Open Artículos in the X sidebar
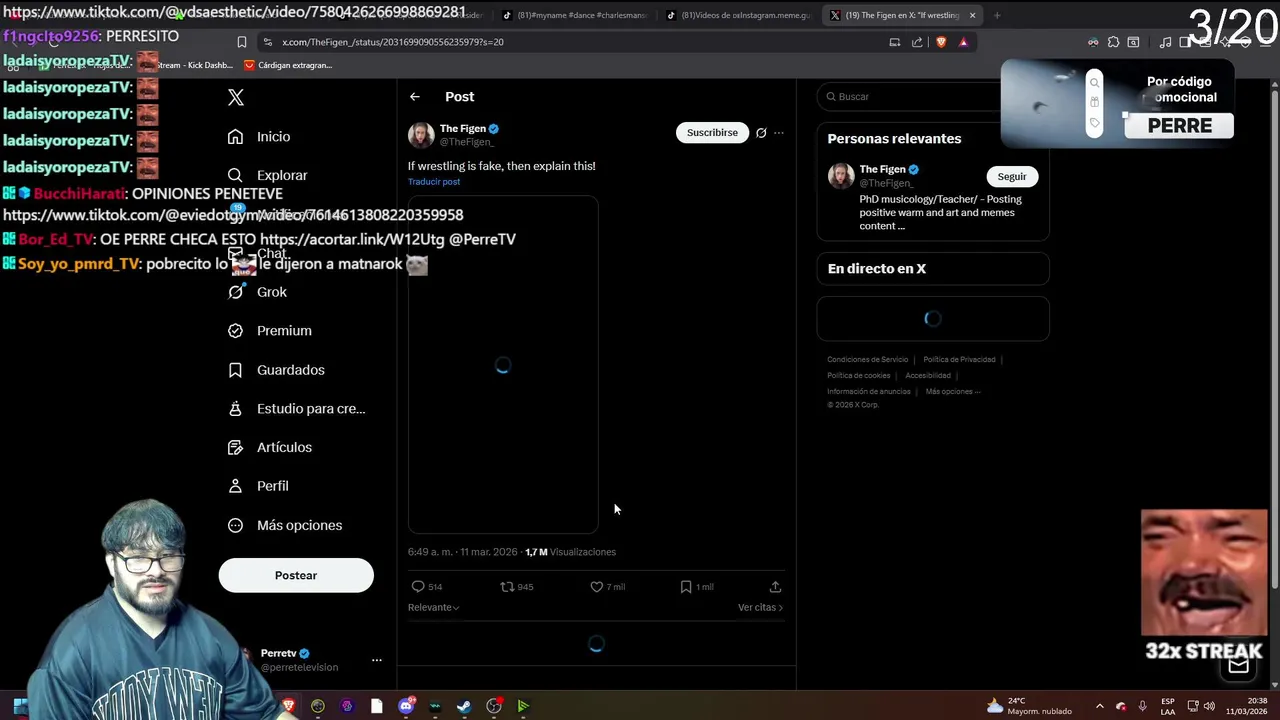1280x720 pixels. click(269, 447)
